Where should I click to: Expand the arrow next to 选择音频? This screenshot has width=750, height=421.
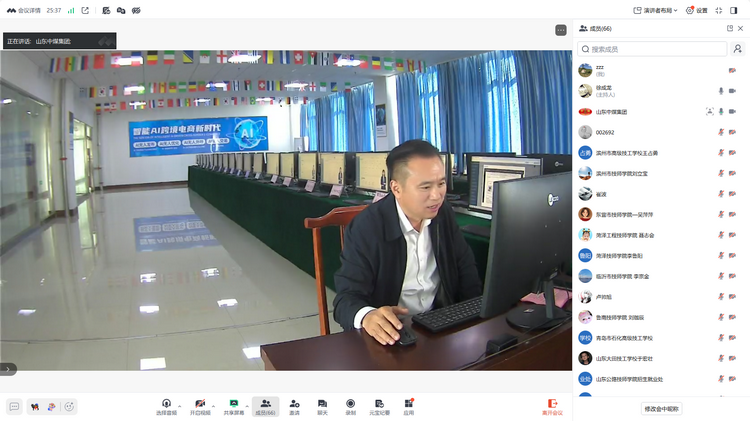tap(180, 406)
